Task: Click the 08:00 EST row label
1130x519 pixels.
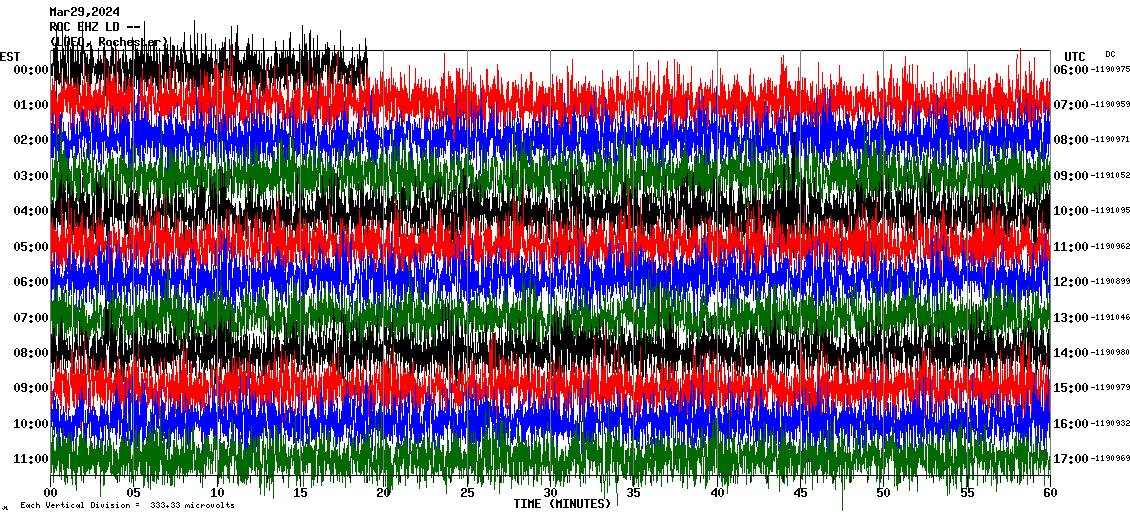Action: [31, 353]
